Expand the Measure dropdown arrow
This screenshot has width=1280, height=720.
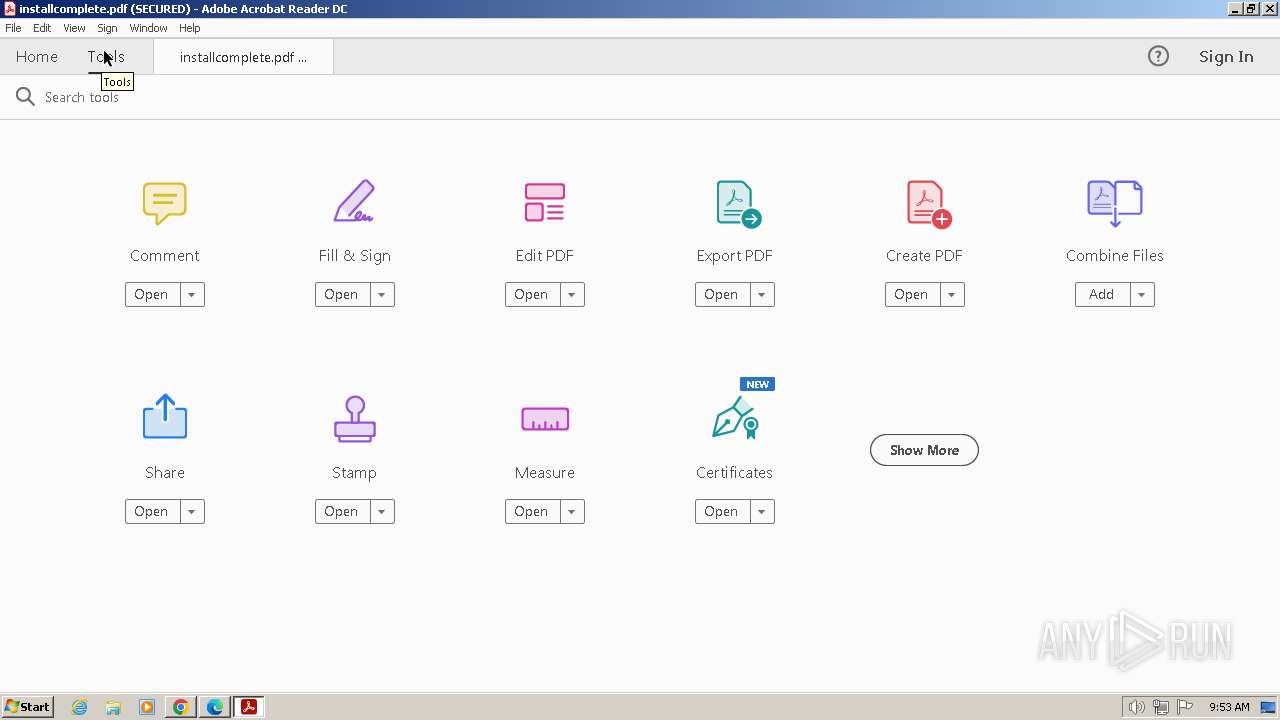(x=571, y=511)
